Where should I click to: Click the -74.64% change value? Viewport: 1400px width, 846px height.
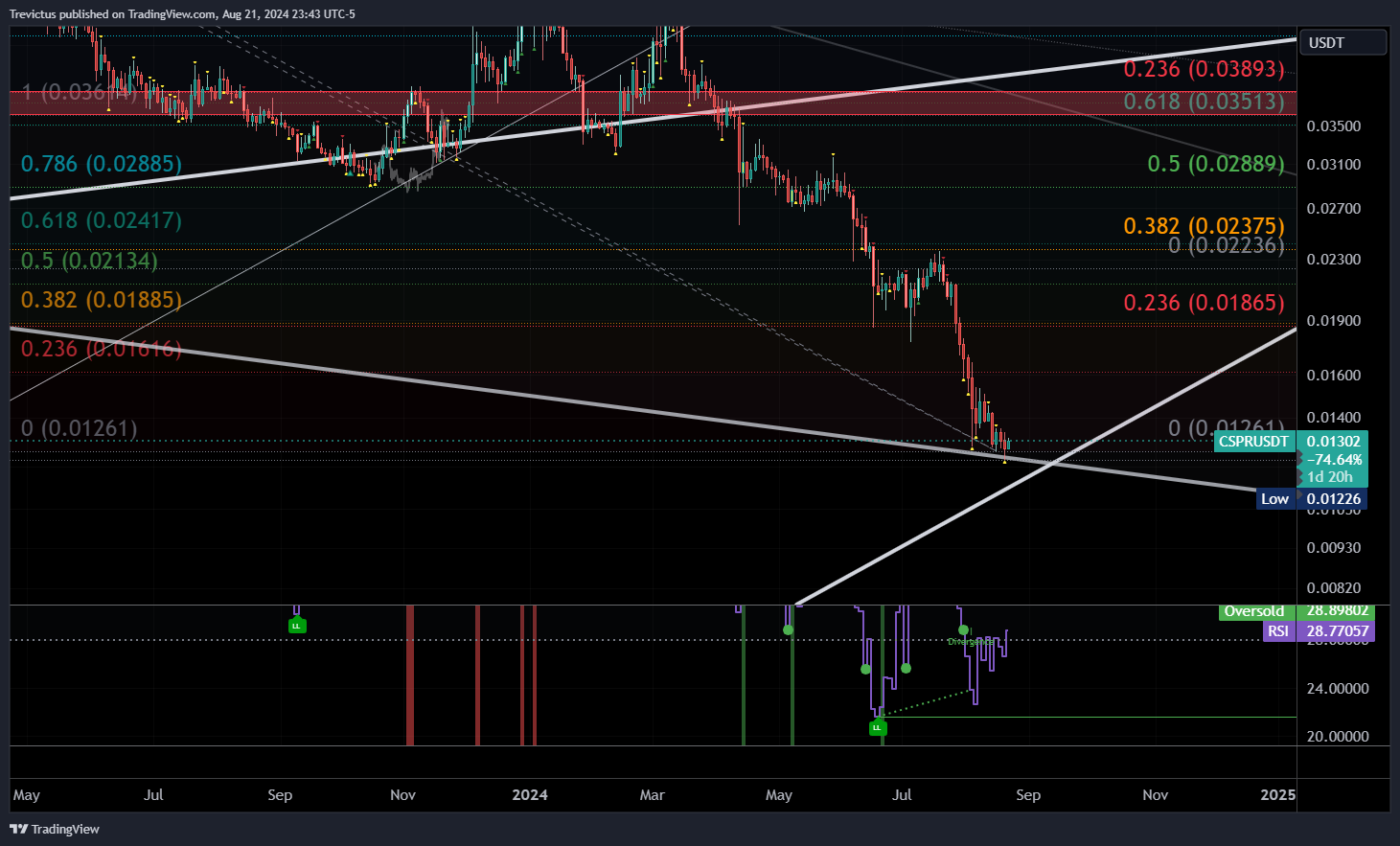(x=1334, y=459)
